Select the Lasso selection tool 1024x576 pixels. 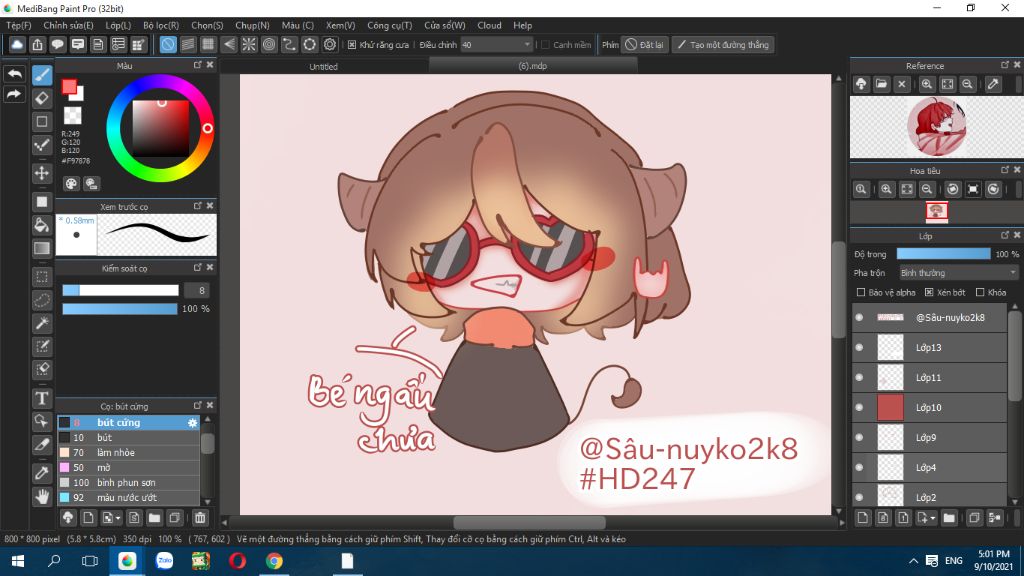42,300
